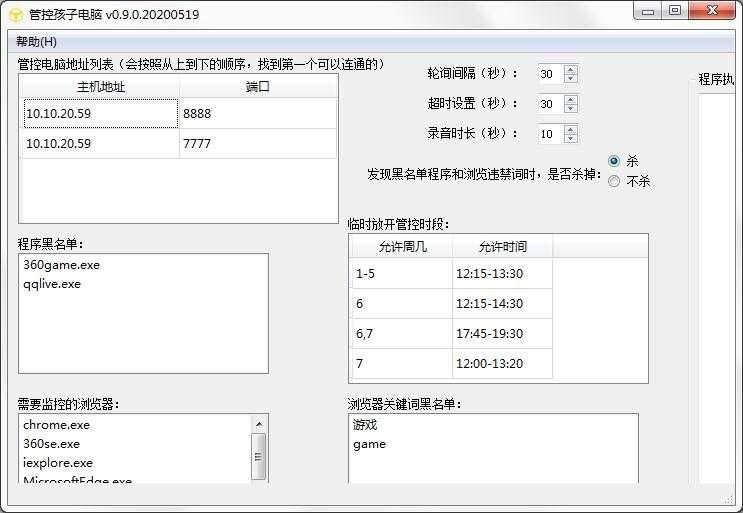This screenshot has width=743, height=513.
Task: Increase 轮询间隔 value with up arrow
Action: [x=571, y=69]
